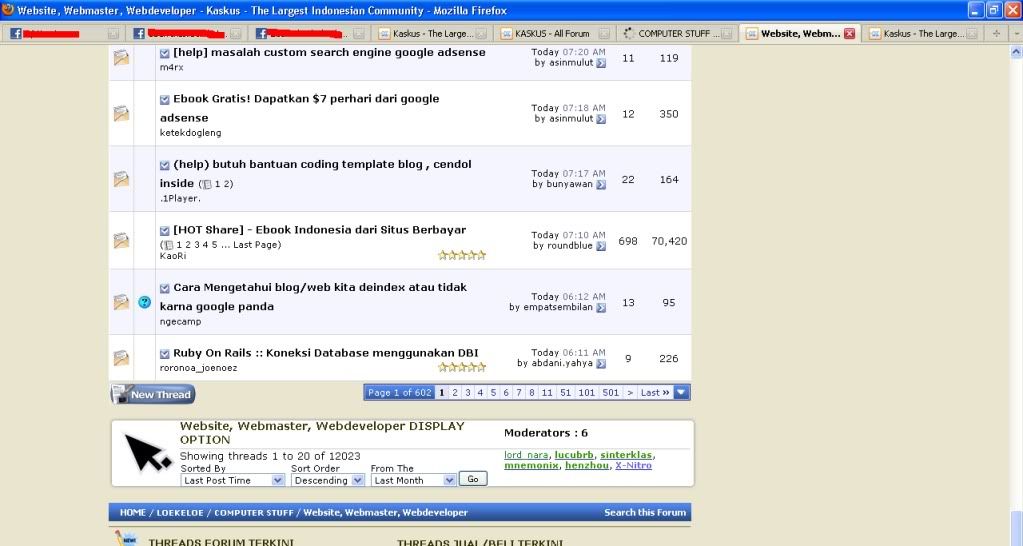Viewport: 1023px width, 546px height.
Task: Click thread-title prefix icon of Ruby On Rails thread
Action: 164,354
